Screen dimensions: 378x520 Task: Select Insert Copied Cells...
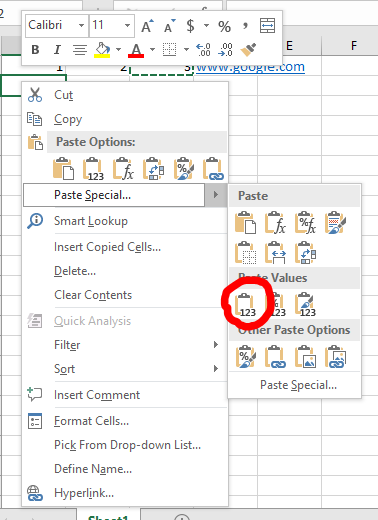[107, 247]
